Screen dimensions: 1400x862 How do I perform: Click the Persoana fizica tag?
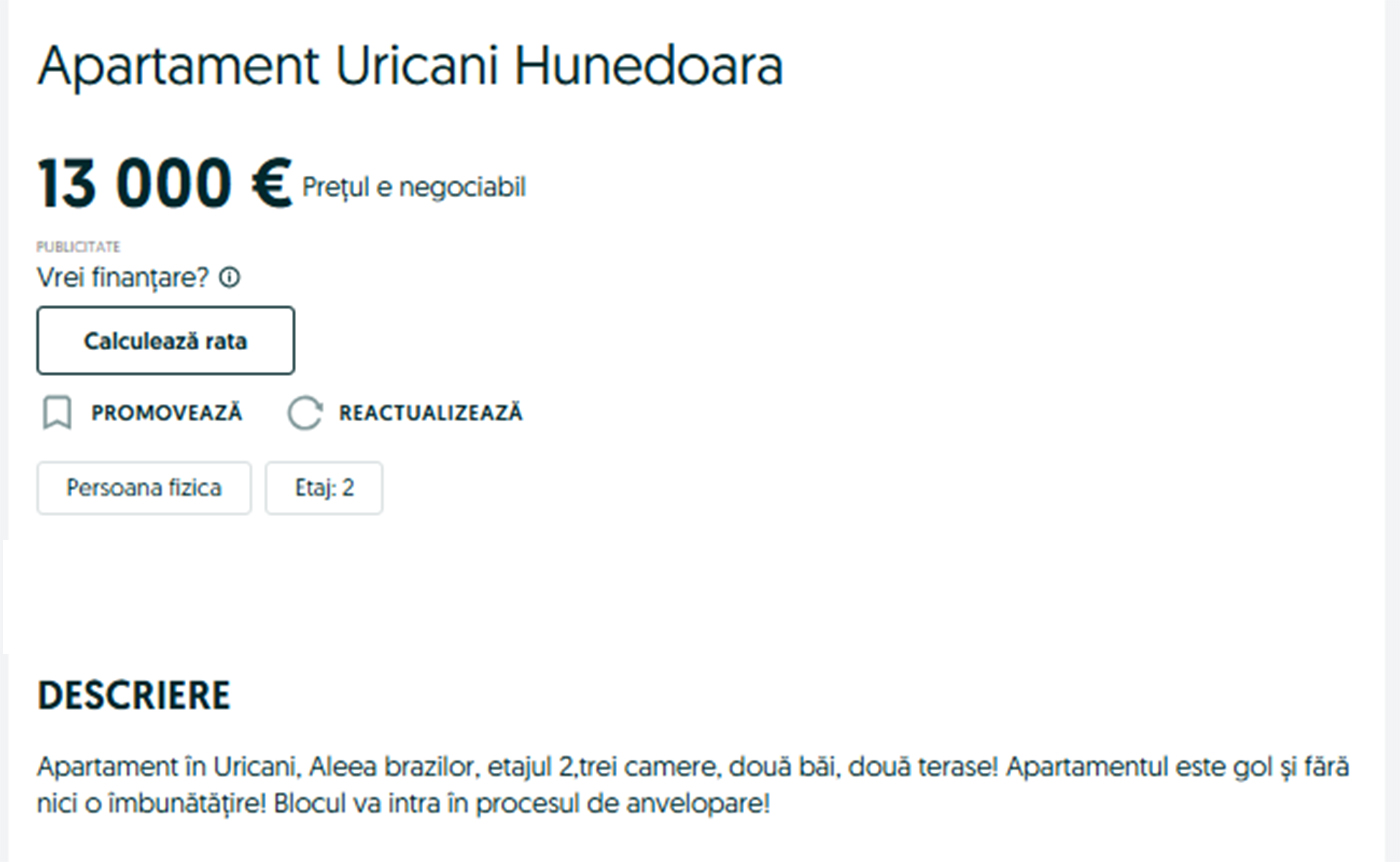click(144, 489)
